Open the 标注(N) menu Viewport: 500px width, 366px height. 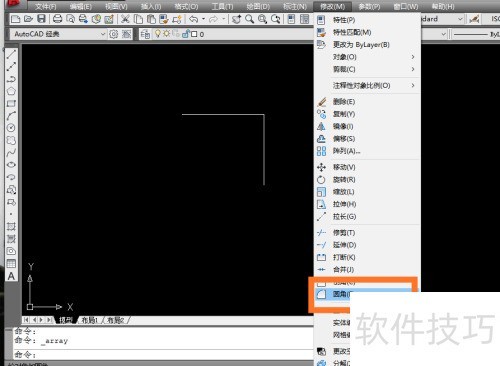pos(295,6)
